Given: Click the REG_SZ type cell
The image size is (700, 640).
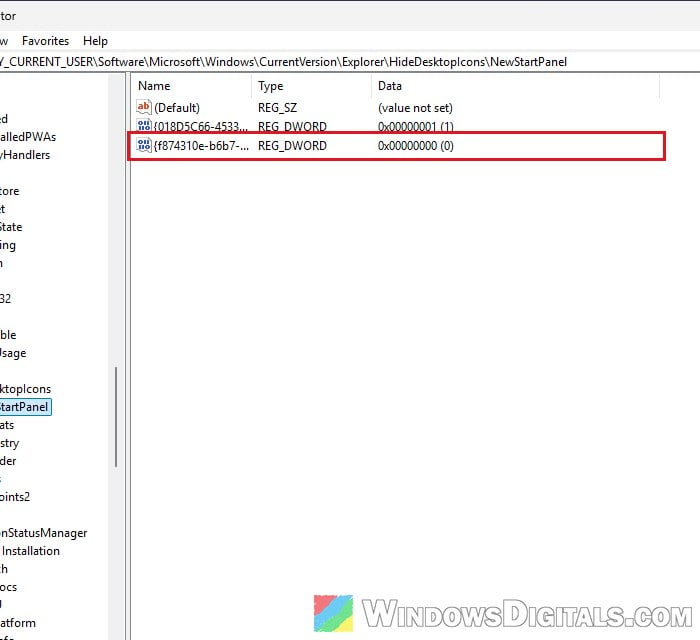Looking at the screenshot, I should pos(277,108).
